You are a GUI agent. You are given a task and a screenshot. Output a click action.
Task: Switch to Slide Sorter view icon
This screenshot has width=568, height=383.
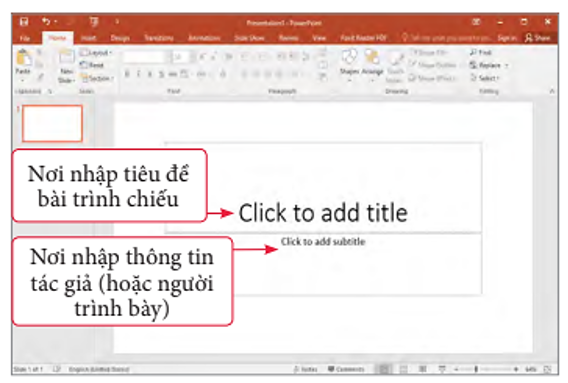click(403, 369)
